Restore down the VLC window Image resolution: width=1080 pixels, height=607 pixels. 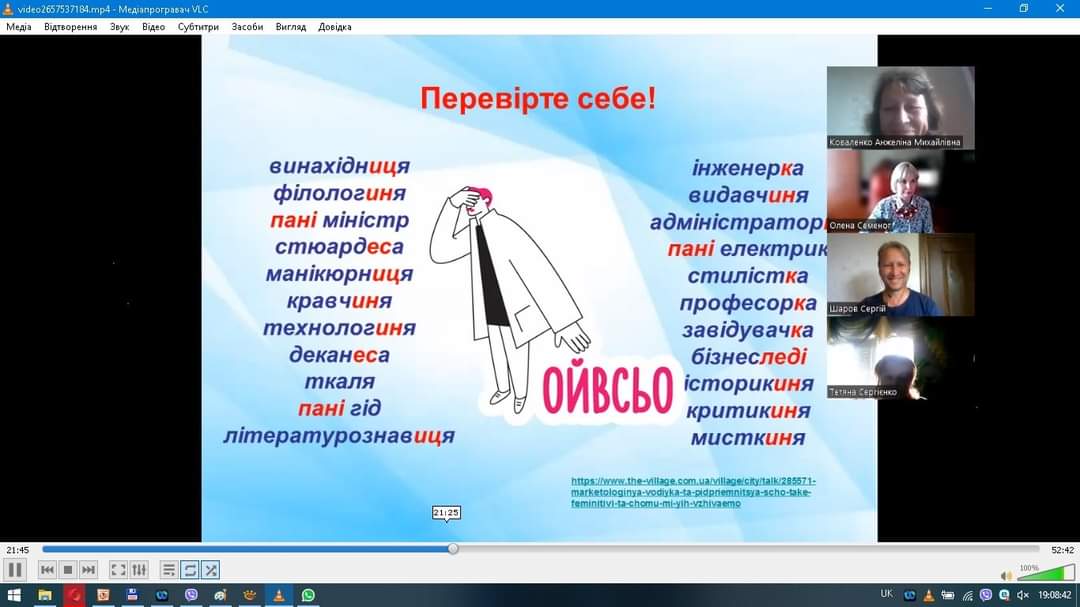pos(1024,9)
